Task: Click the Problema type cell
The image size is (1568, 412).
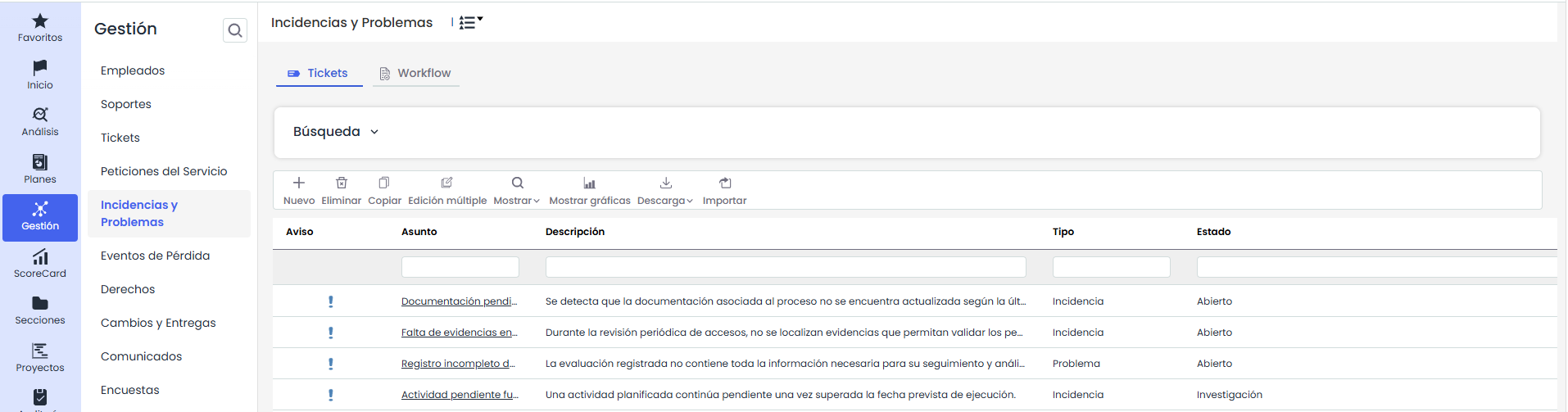Action: (x=1076, y=364)
